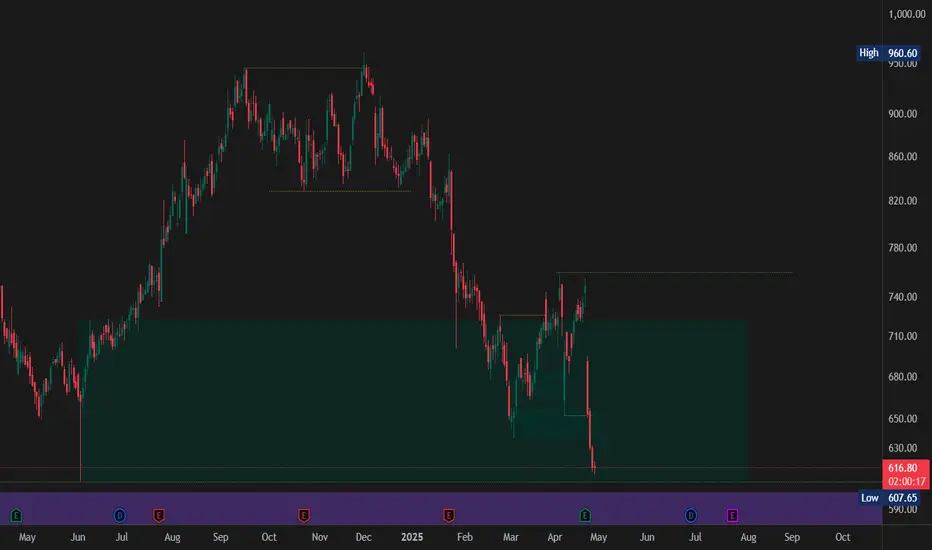Screen dimensions: 932x550
Task: Click the Low 607.65 price label
Action: [891, 498]
